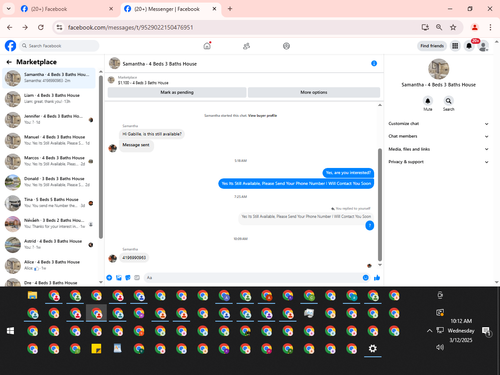The image size is (500, 375).
Task: Switch to the first Facebook tab
Action: [x=67, y=9]
